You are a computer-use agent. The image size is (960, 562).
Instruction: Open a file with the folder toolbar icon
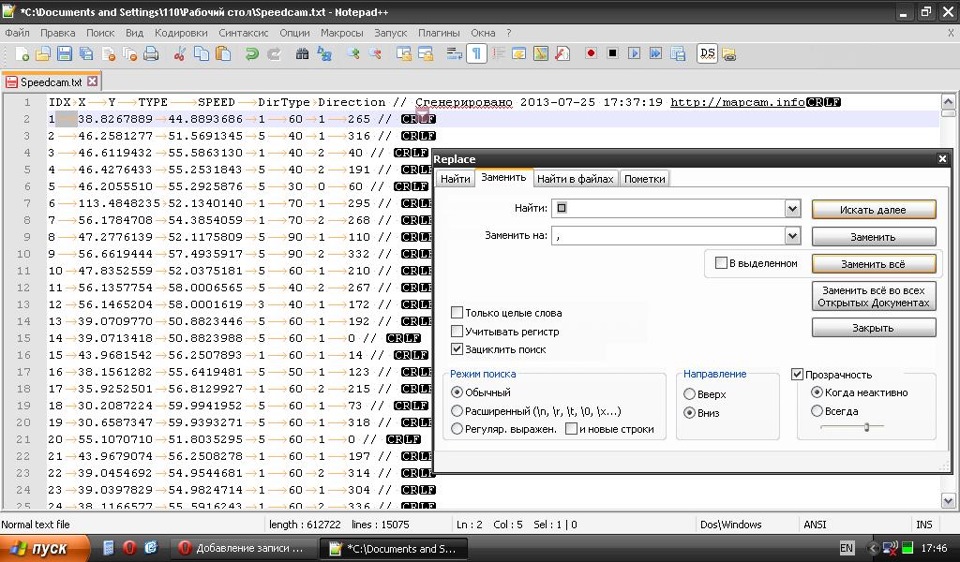[43, 54]
